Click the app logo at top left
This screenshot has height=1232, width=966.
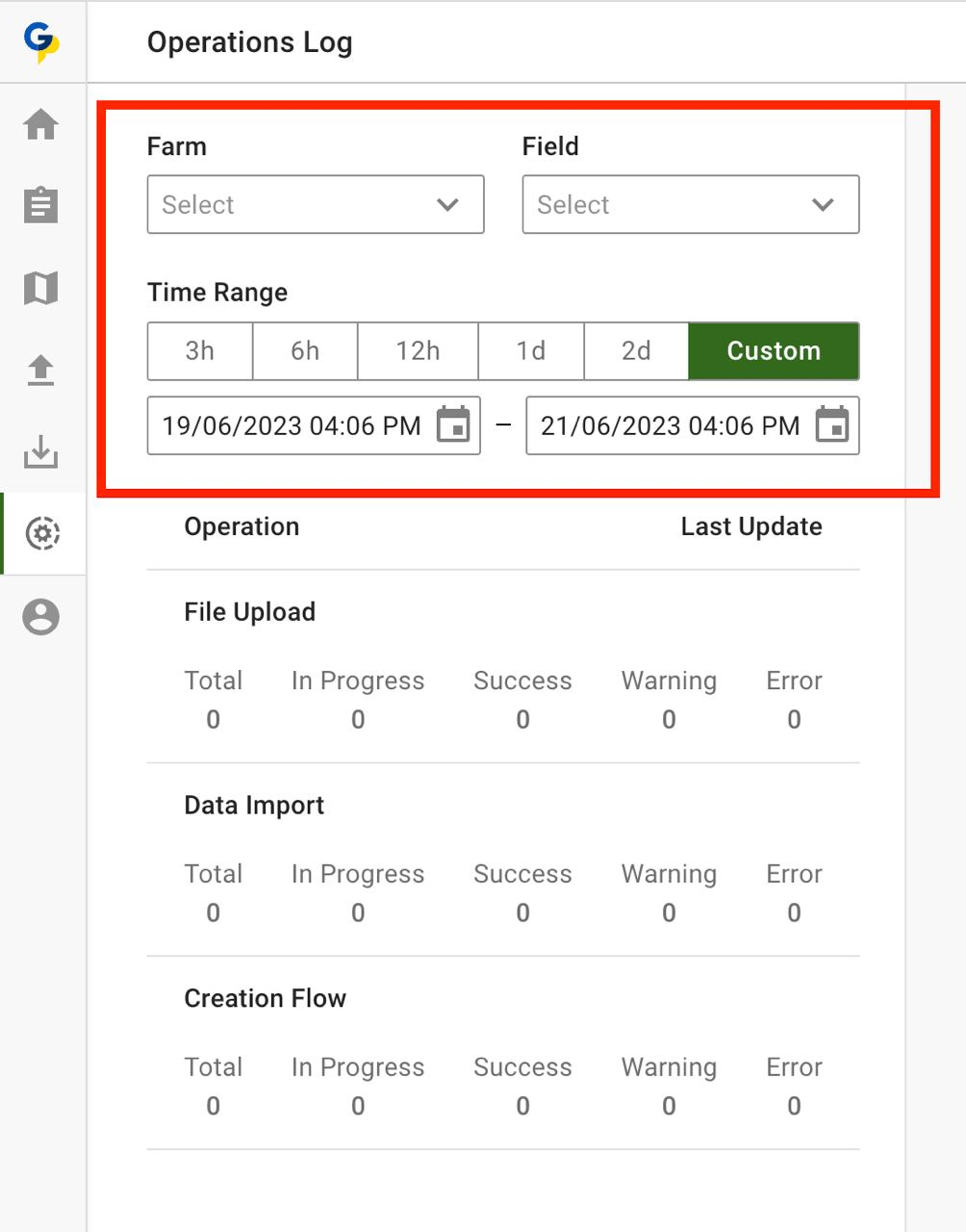tap(41, 41)
